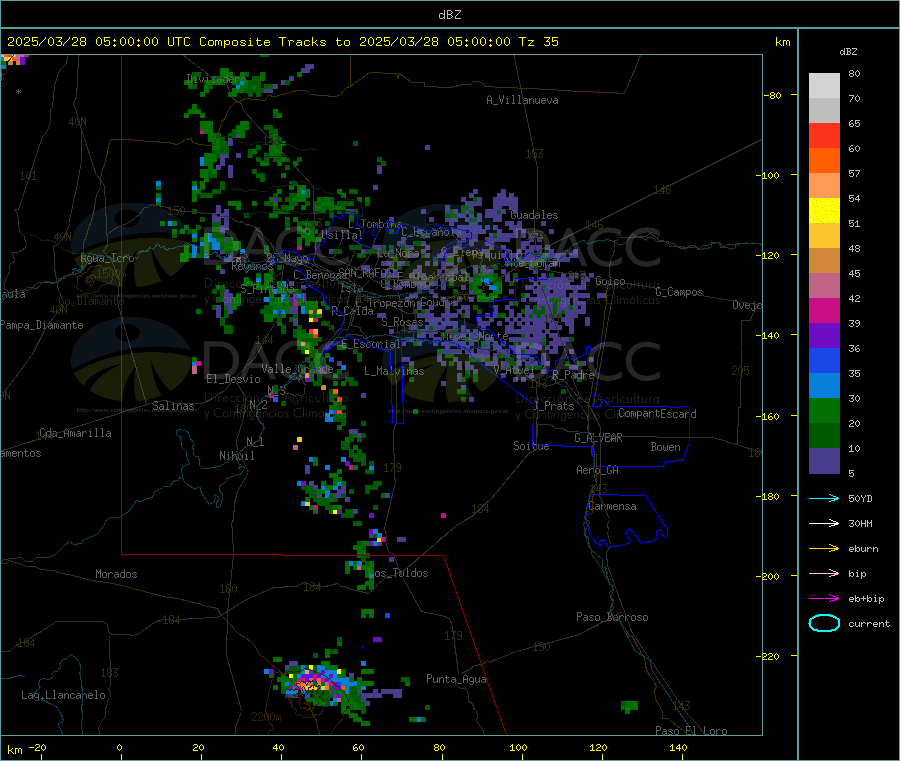
Task: Click the -80 km axis label
Action: [x=773, y=95]
